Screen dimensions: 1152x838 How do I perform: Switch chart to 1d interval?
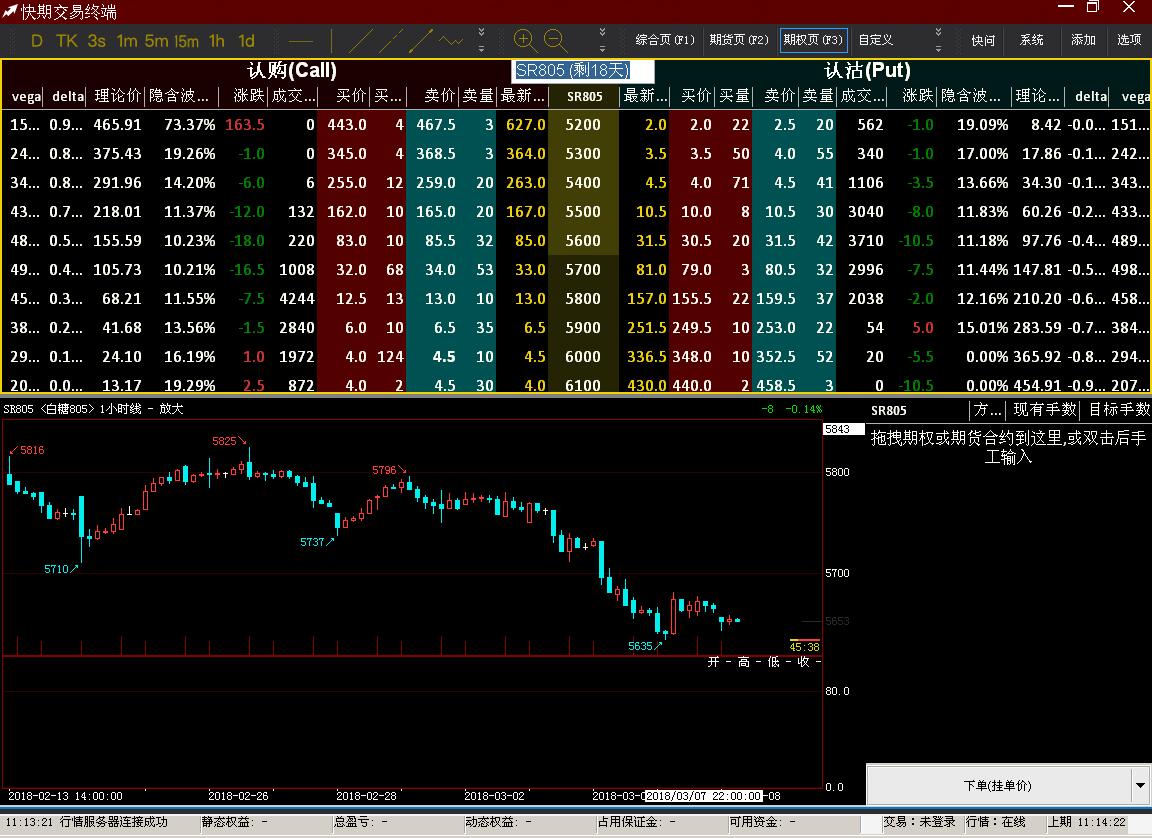(x=246, y=41)
